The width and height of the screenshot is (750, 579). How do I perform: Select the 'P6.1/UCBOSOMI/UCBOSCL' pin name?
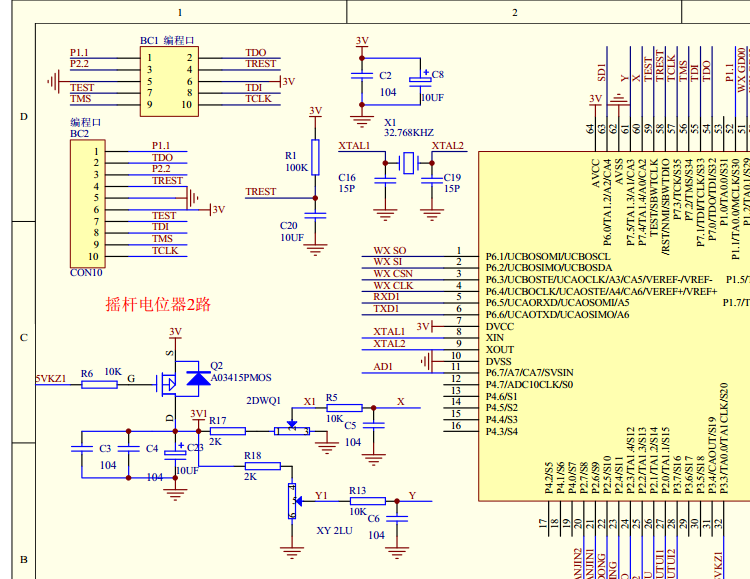tap(548, 256)
